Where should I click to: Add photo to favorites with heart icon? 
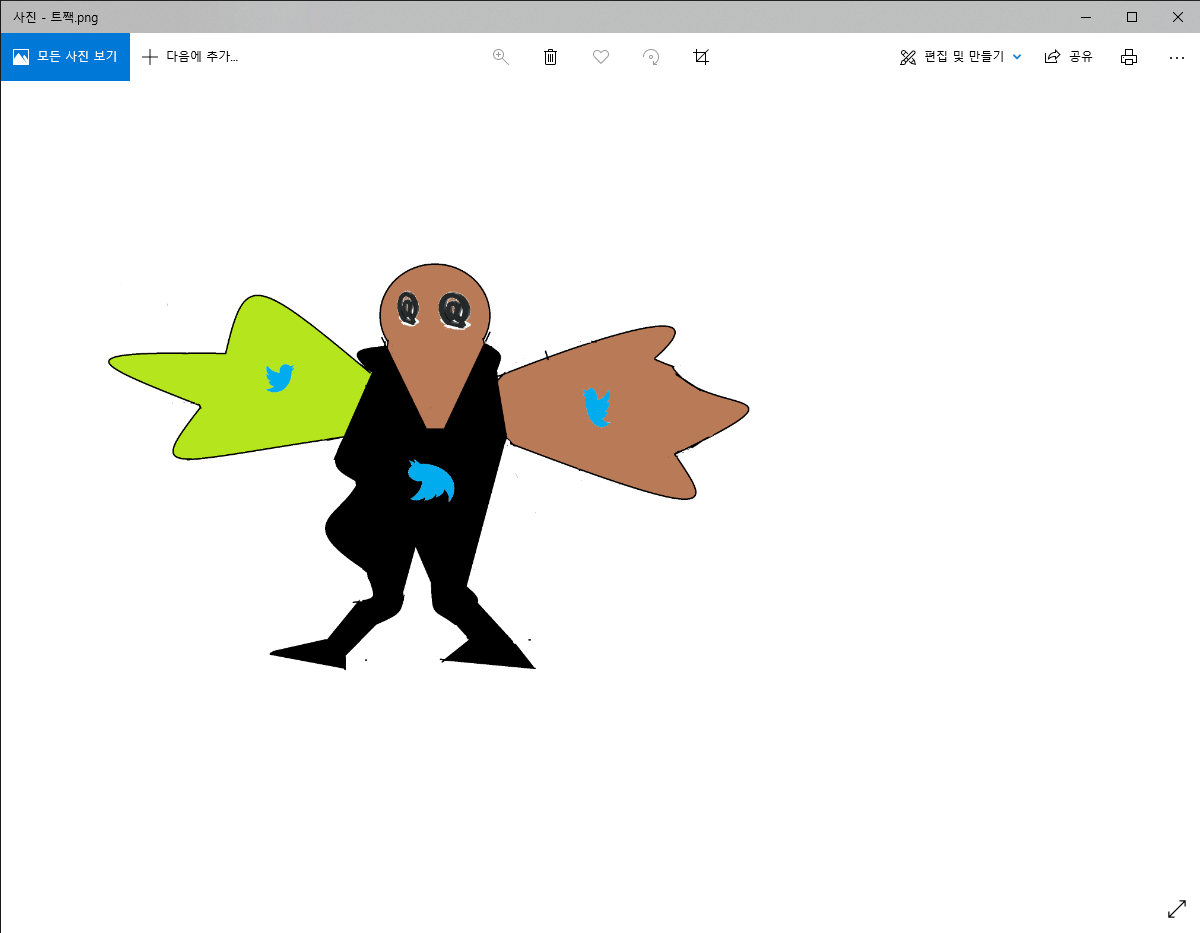coord(601,57)
